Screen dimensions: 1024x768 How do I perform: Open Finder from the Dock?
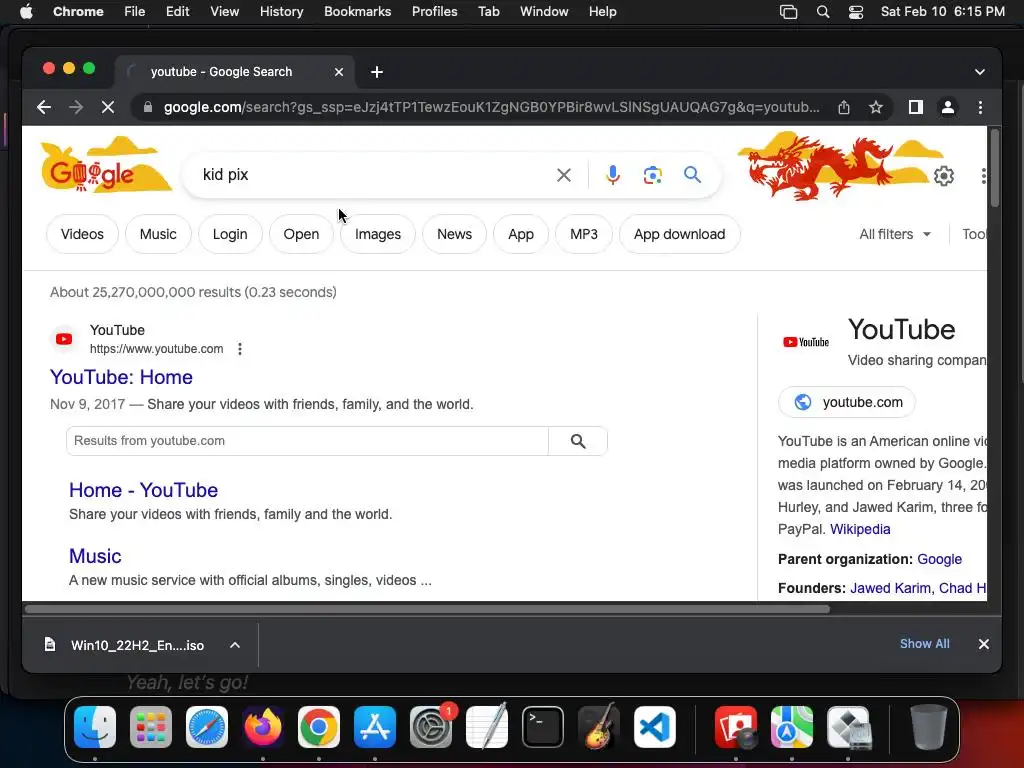(x=95, y=727)
